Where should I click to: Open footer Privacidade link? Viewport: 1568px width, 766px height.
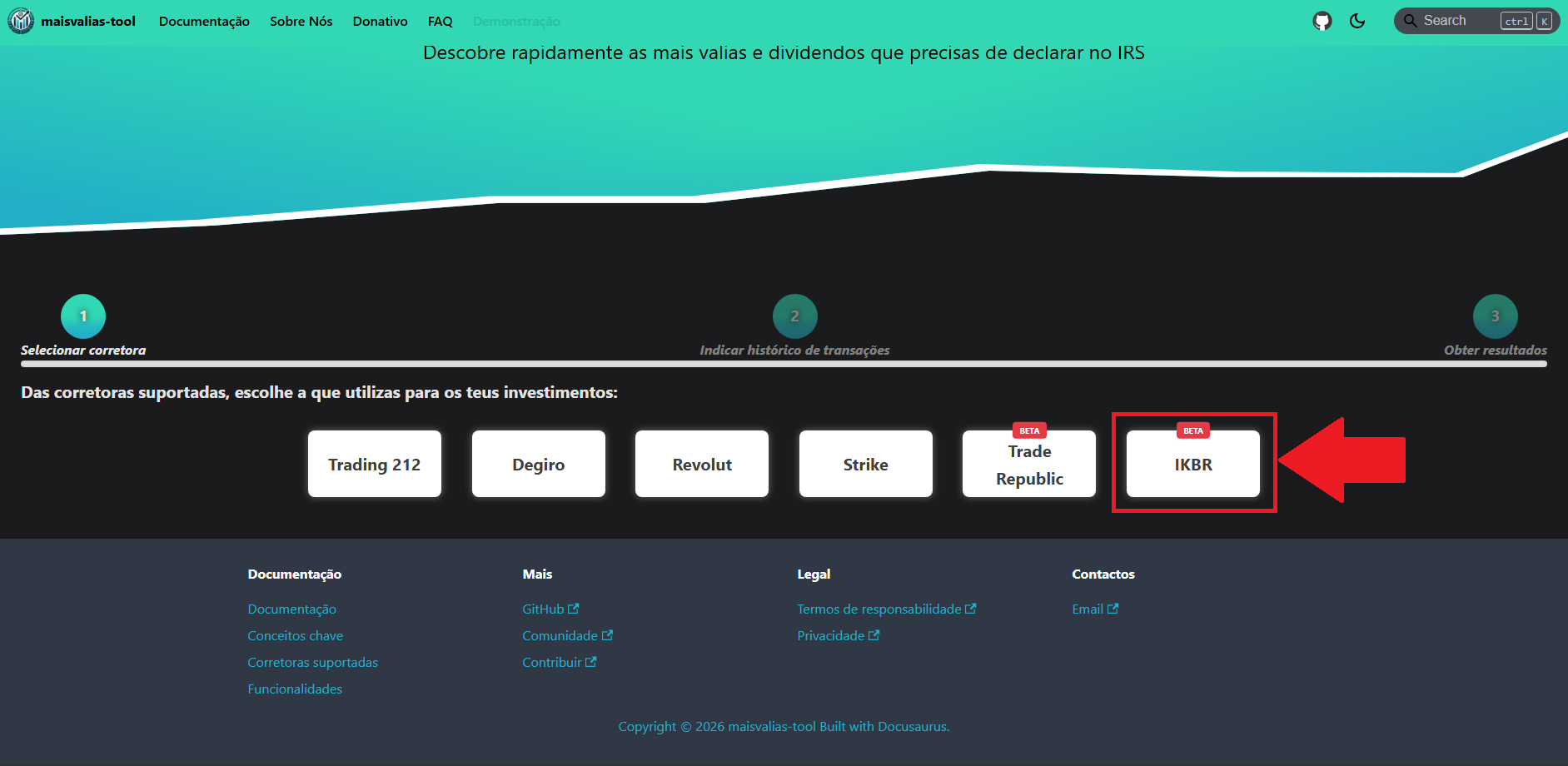coord(838,636)
